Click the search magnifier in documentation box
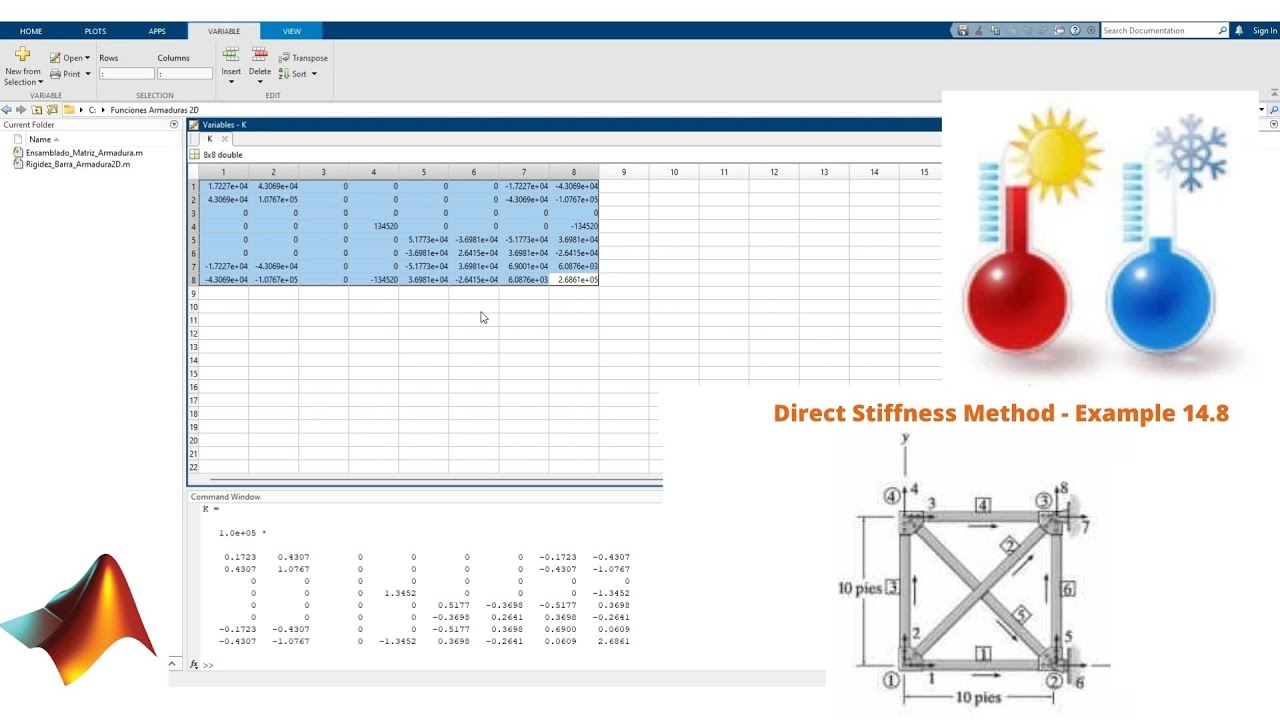This screenshot has width=1280, height=720. (x=1222, y=31)
